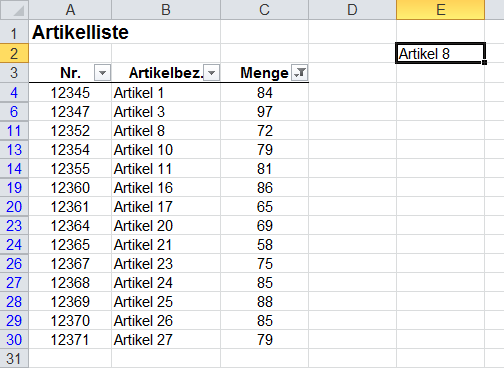Open the Artikelbez. filter dropdown
Image resolution: width=504 pixels, height=368 pixels.
pyautogui.click(x=211, y=73)
